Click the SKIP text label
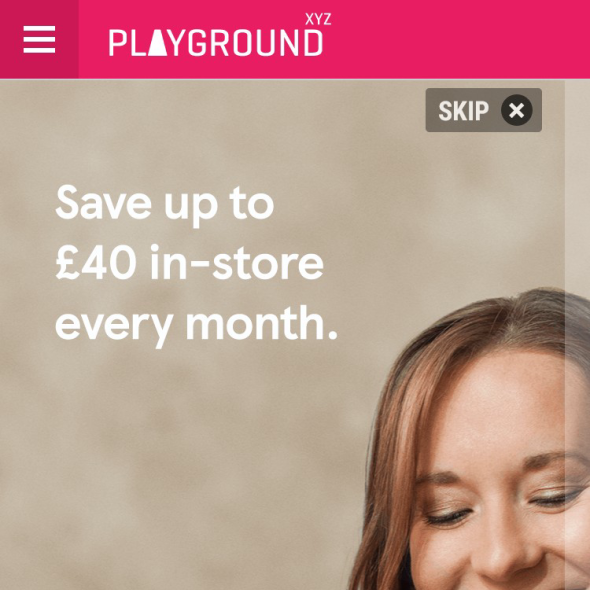 [464, 111]
